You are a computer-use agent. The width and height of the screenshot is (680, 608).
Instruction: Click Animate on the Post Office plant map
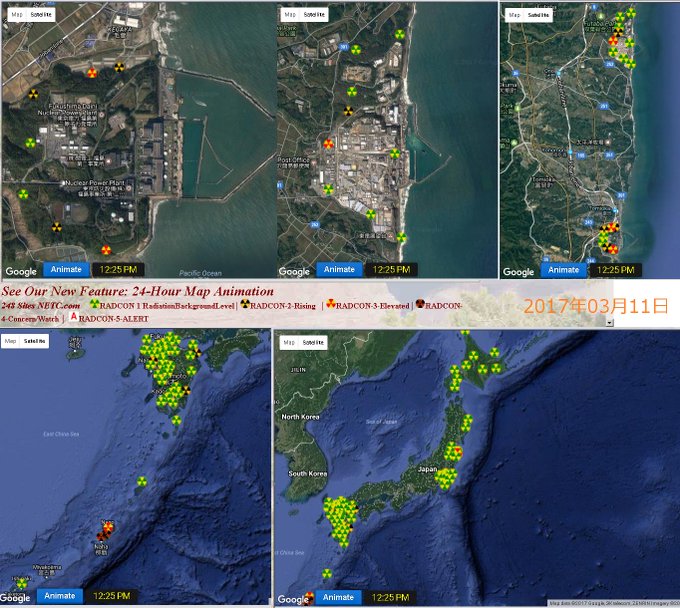(x=339, y=269)
